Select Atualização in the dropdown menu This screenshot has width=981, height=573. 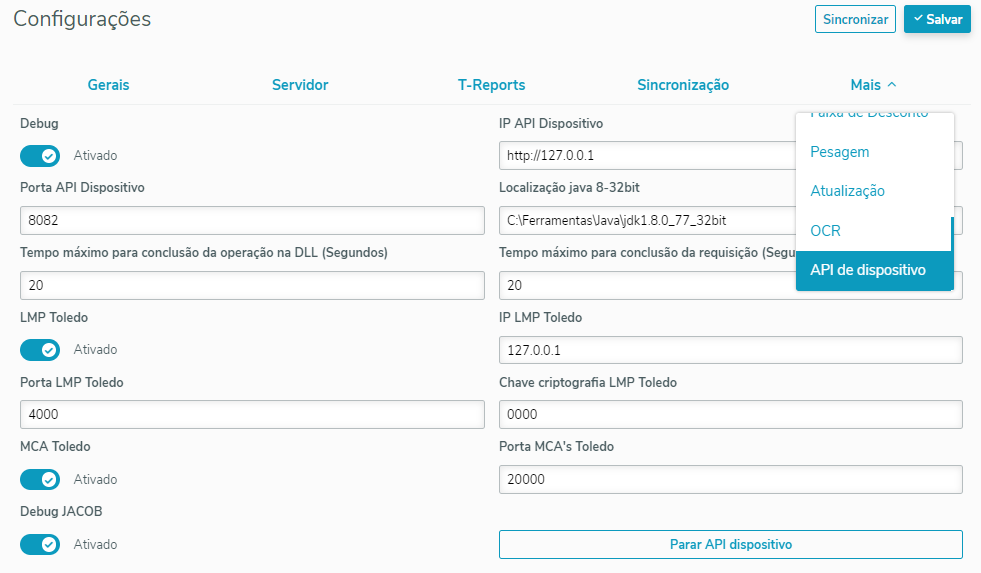coord(847,191)
